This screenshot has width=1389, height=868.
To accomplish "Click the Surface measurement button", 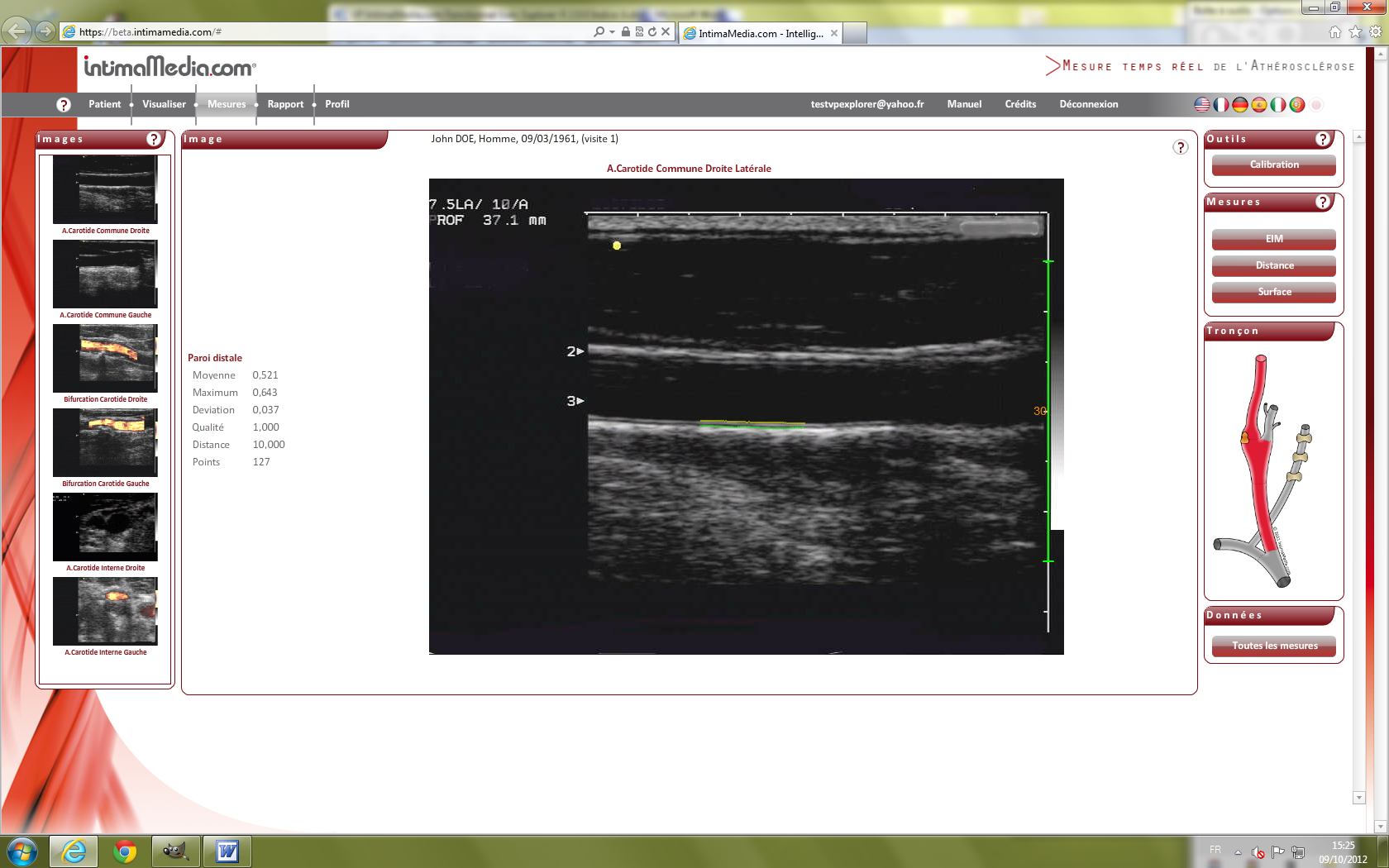I will coord(1273,292).
